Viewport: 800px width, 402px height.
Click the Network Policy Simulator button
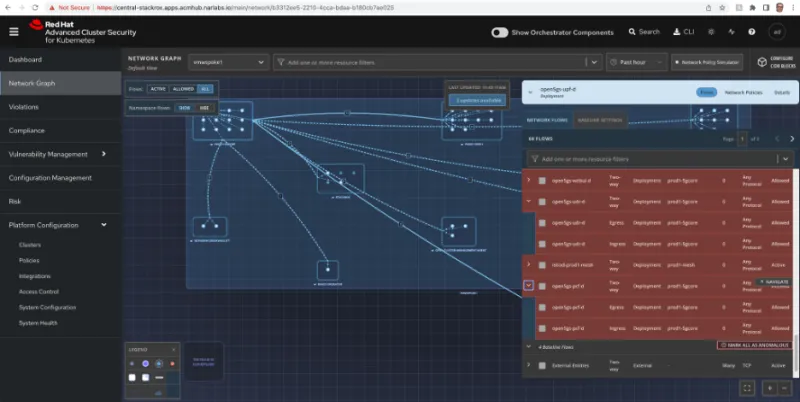tap(705, 62)
